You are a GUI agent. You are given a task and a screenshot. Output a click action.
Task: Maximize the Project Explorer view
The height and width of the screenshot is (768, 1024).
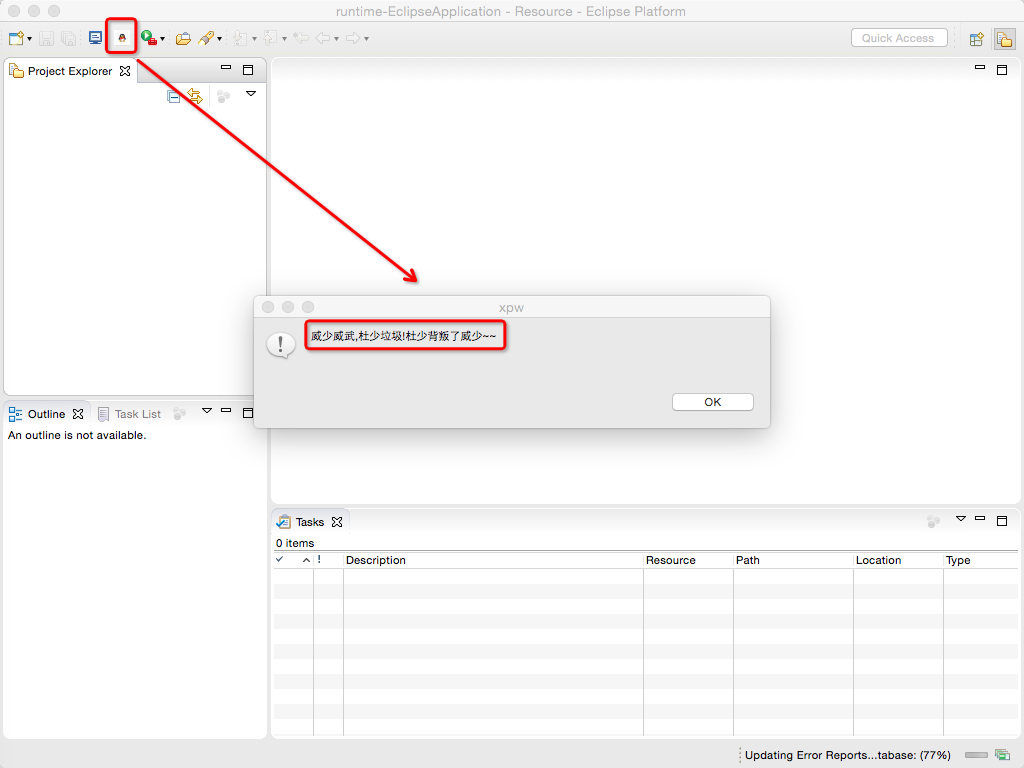248,69
